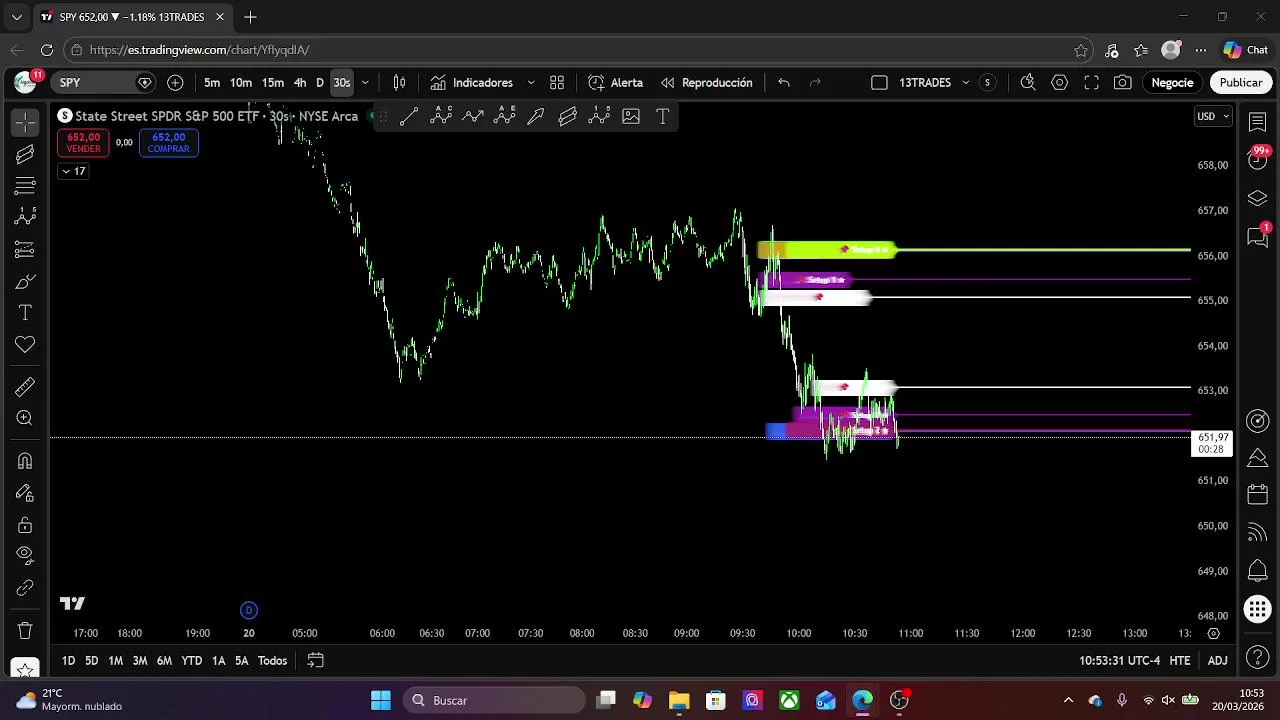Click the compare or add symbol plus

175,83
